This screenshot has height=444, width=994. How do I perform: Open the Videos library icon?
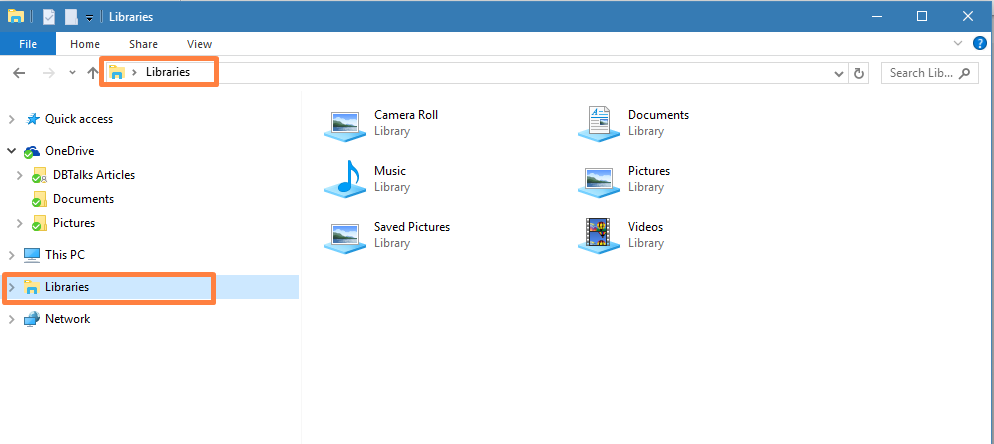tap(599, 235)
